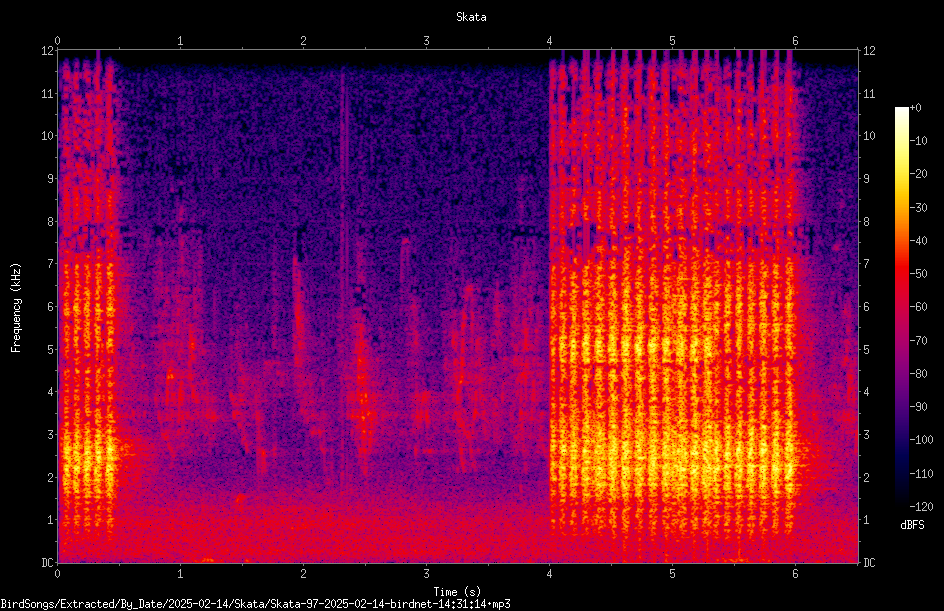Screen dimensions: 944x611
Task: Select the 5 second tick on bottom axis
Action: click(672, 574)
